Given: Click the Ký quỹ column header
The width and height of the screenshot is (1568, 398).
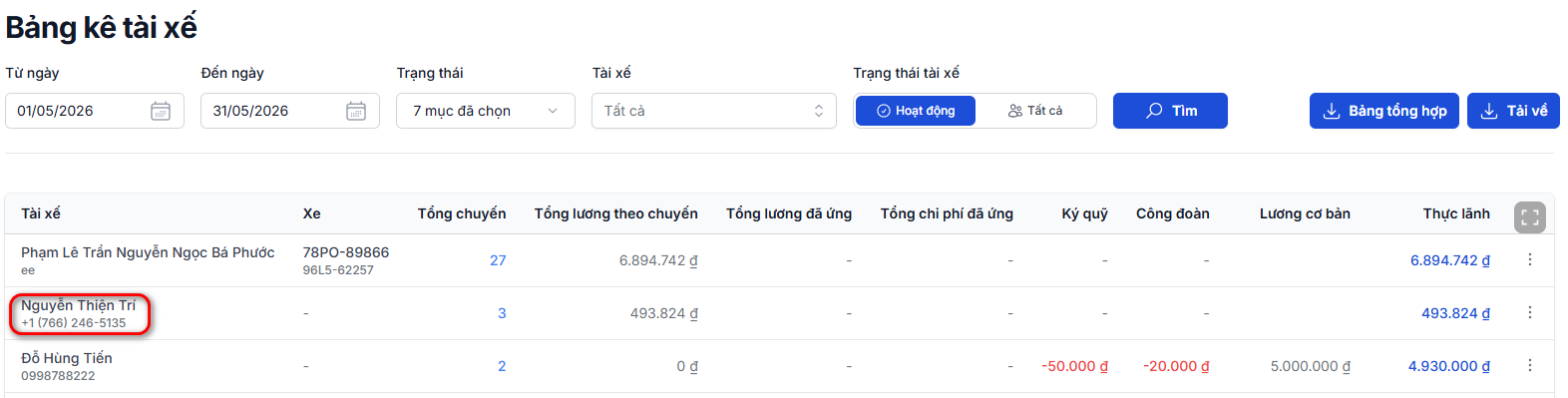Looking at the screenshot, I should click(1085, 213).
